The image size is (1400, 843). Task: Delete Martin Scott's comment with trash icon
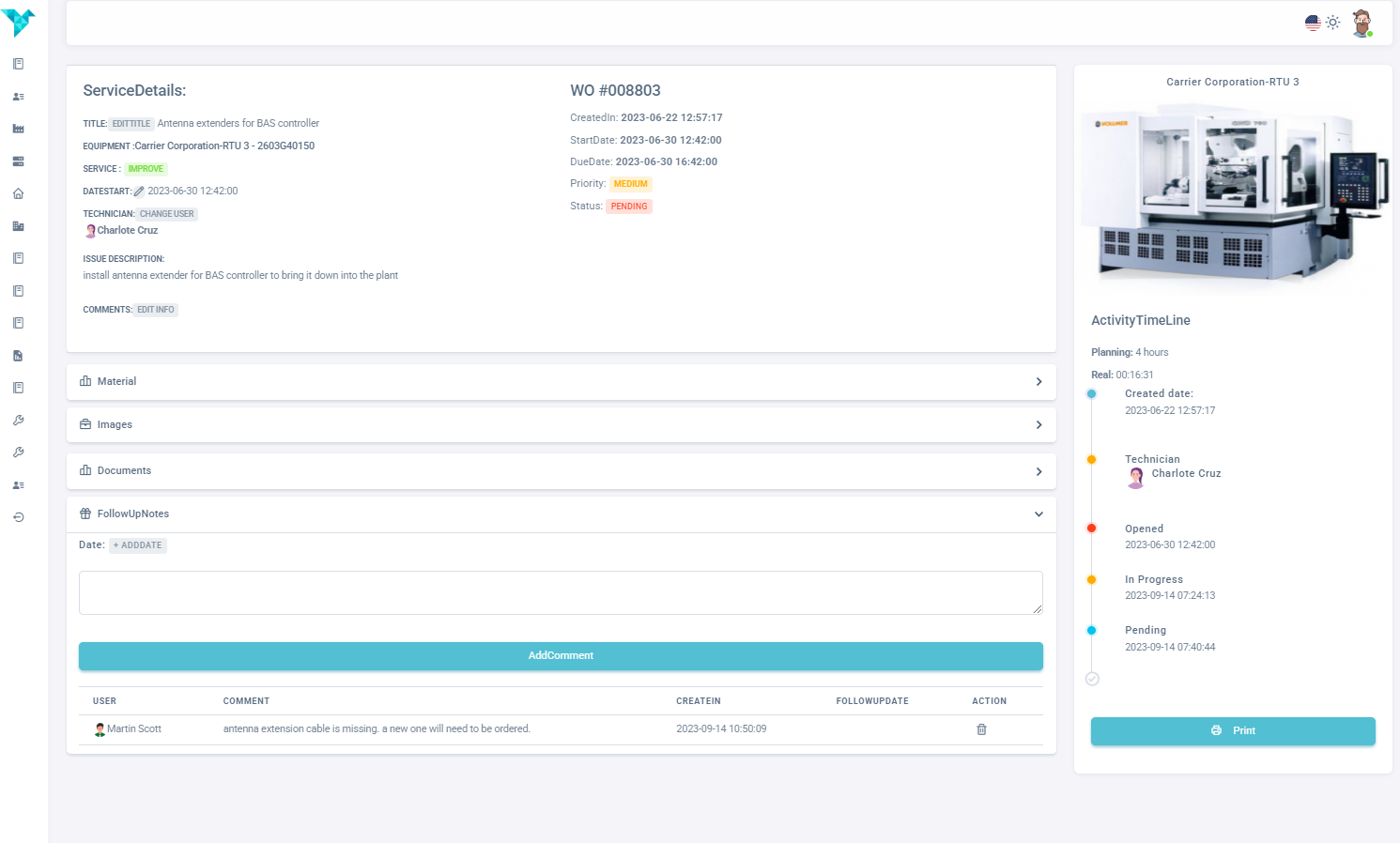(x=981, y=729)
